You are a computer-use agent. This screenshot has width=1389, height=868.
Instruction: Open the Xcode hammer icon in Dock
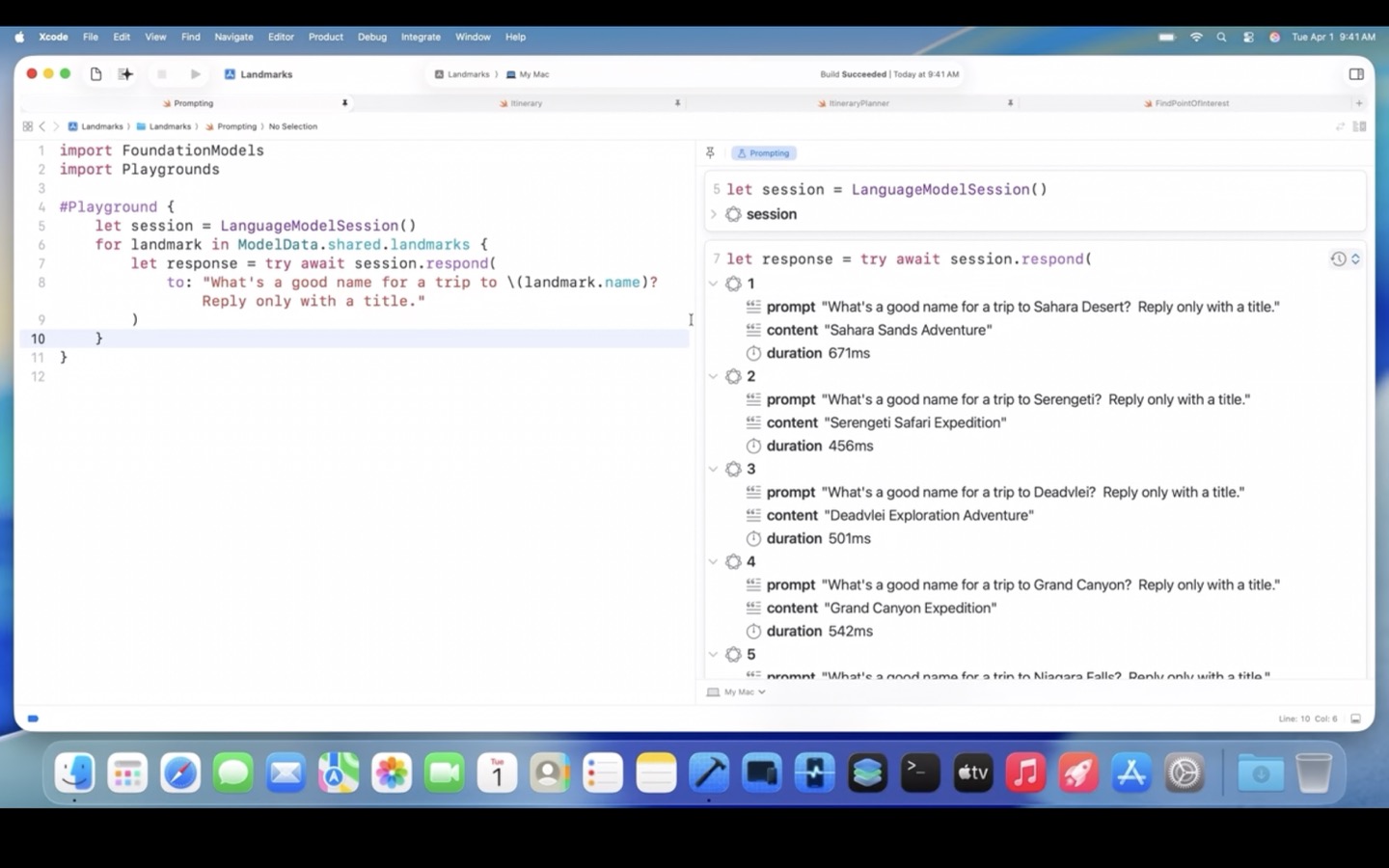tap(709, 773)
